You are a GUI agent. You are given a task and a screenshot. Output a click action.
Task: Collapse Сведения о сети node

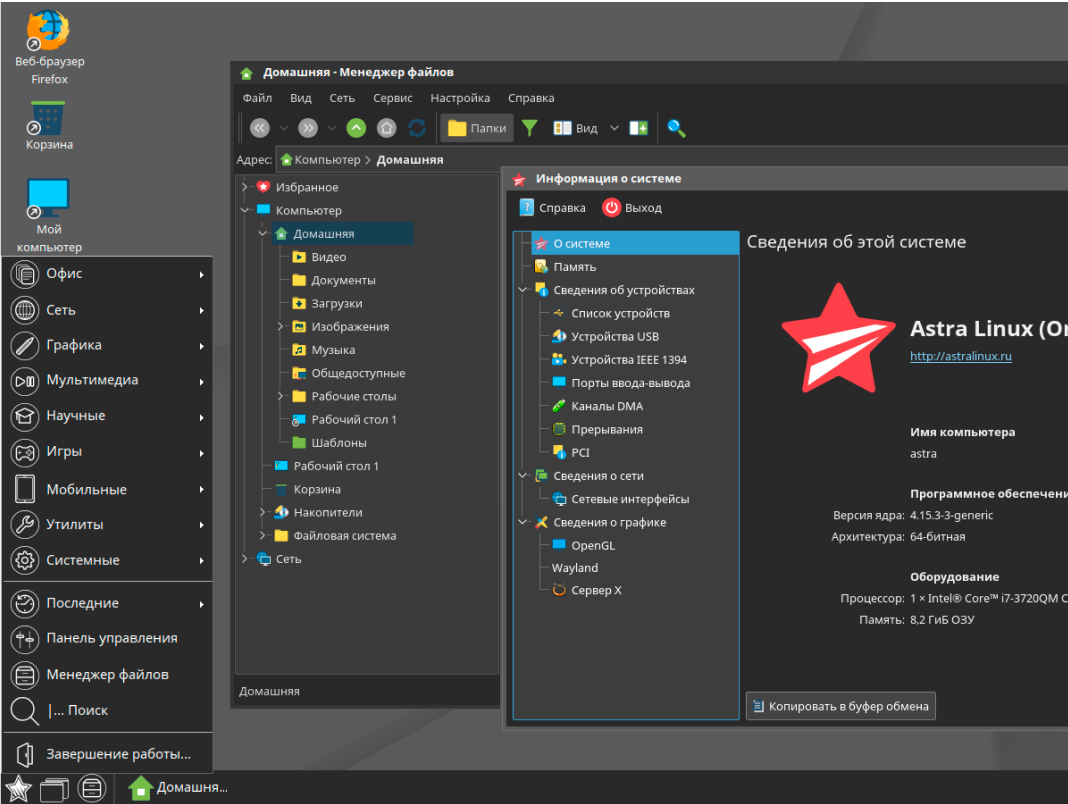coord(523,475)
